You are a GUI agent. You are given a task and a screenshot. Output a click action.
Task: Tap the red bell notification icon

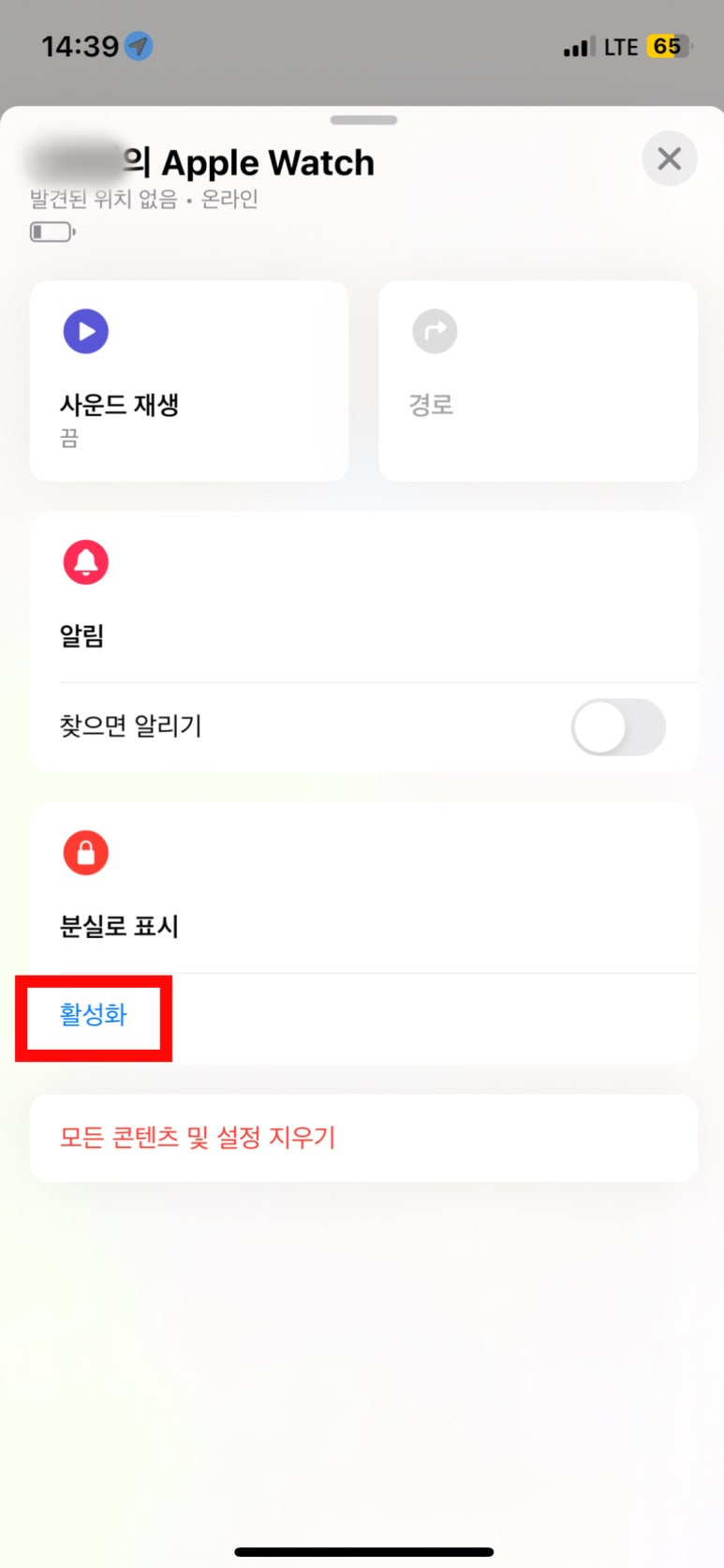pyautogui.click(x=86, y=562)
